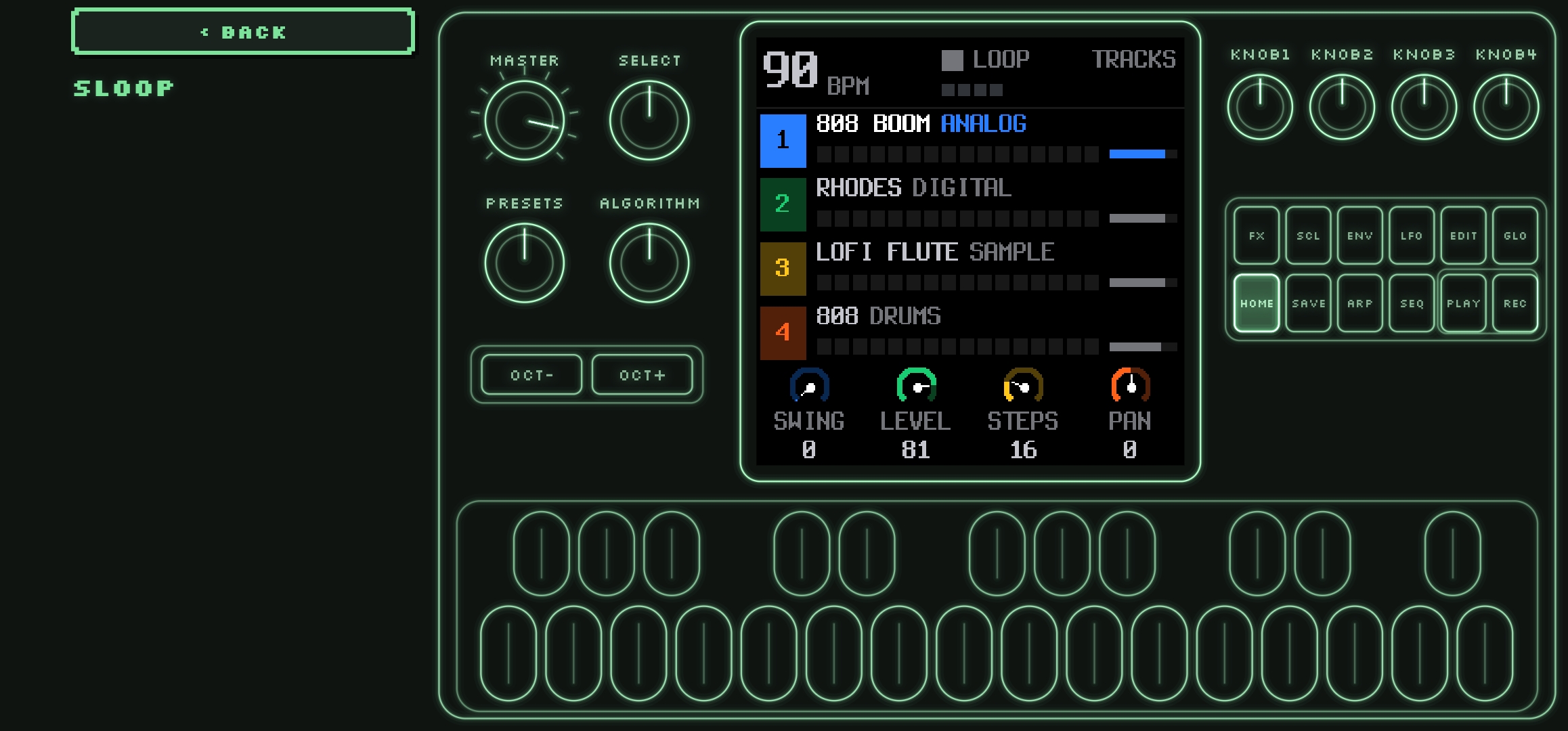The image size is (1568, 731).
Task: Go back using the BACK button
Action: click(x=243, y=32)
